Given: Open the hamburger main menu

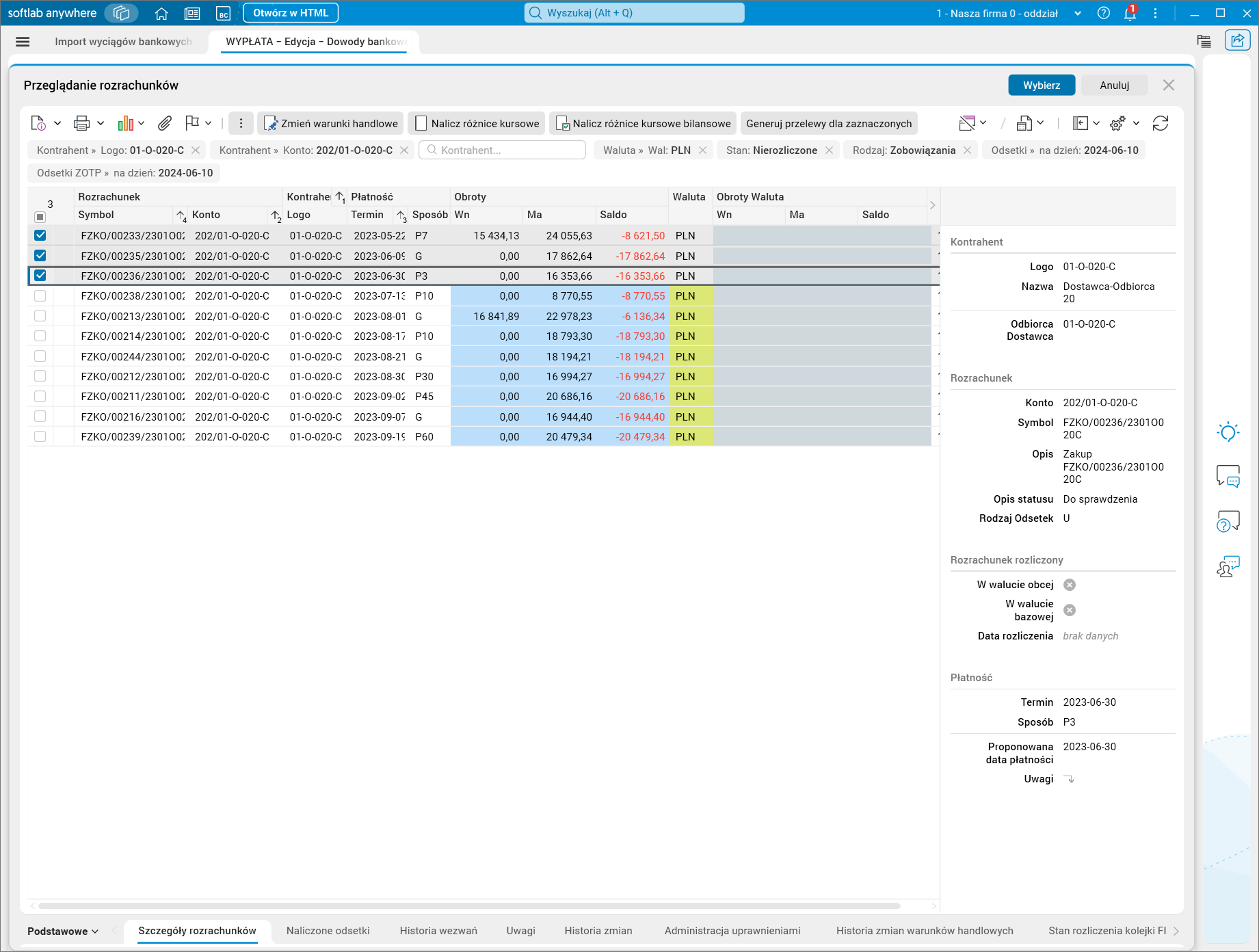Looking at the screenshot, I should [x=23, y=42].
